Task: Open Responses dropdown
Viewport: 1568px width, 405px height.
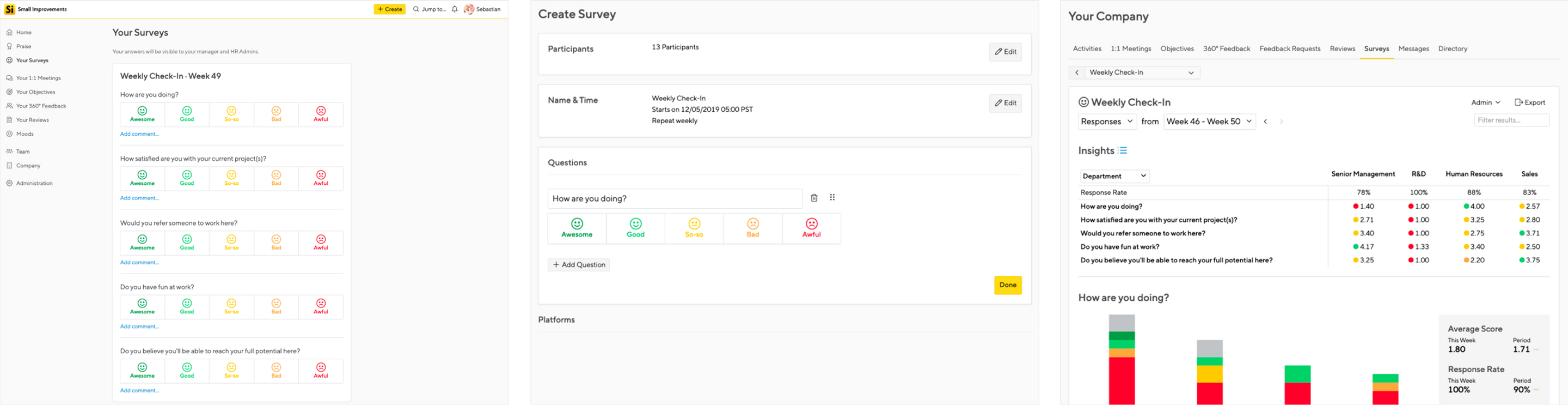Action: (1107, 122)
